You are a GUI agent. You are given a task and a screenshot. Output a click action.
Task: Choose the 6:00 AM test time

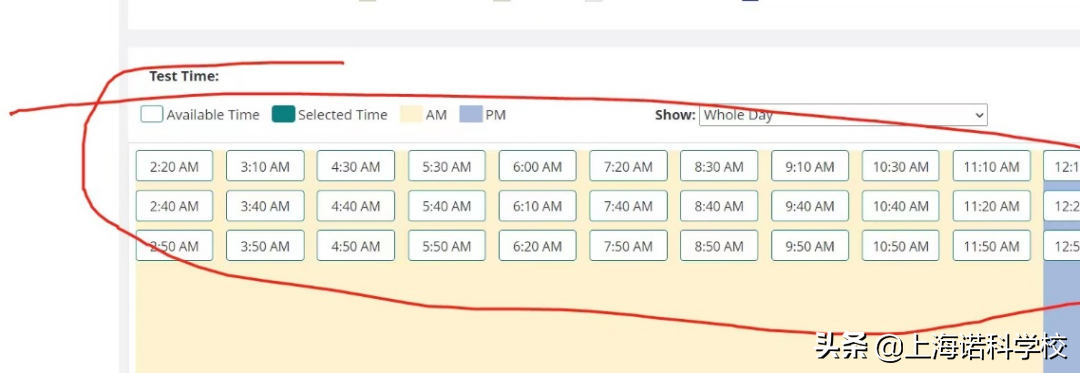click(538, 166)
